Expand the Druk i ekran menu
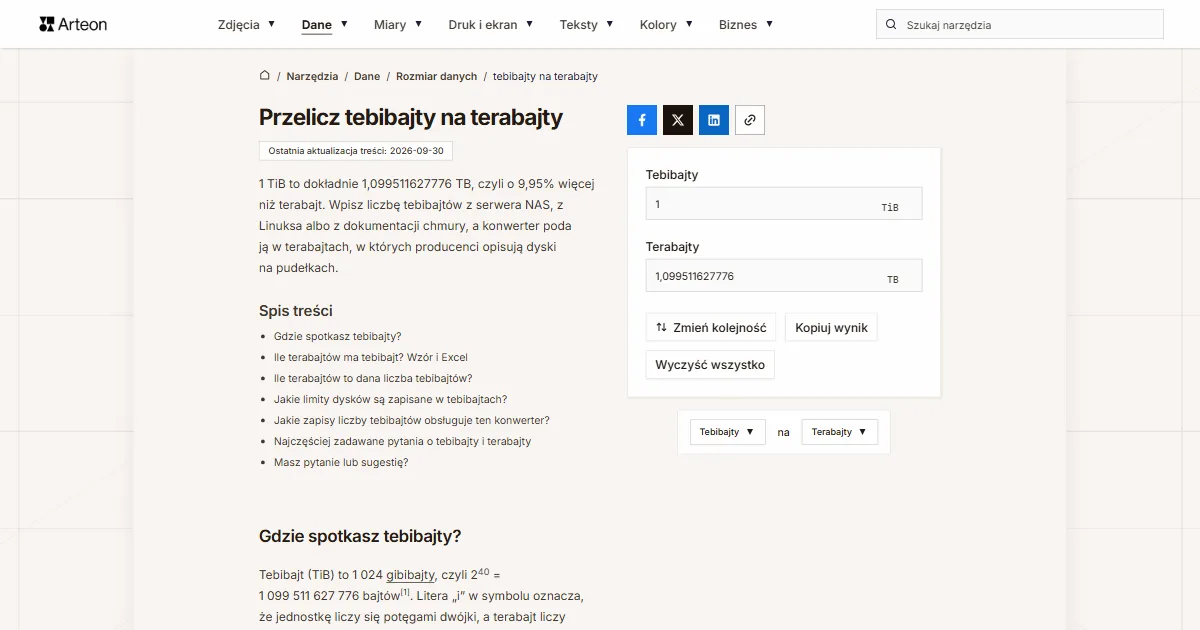This screenshot has width=1200, height=630. pyautogui.click(x=491, y=25)
